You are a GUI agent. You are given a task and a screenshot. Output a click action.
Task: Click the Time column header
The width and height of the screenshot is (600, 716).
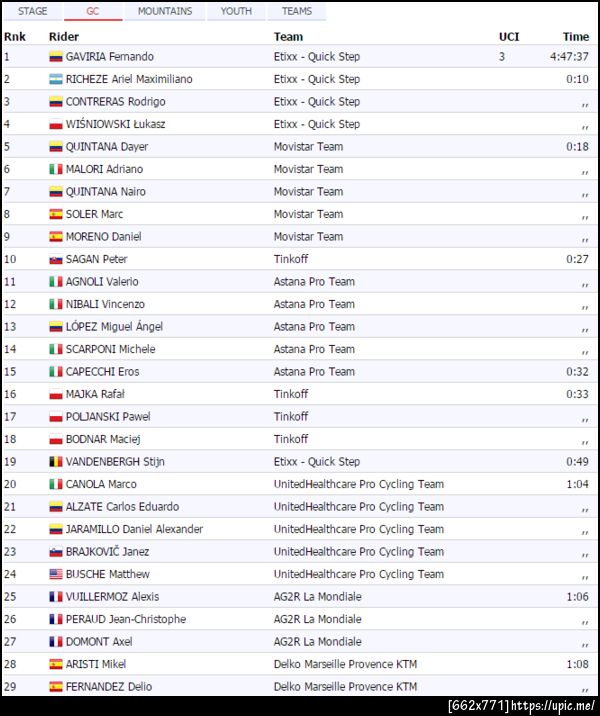(575, 36)
